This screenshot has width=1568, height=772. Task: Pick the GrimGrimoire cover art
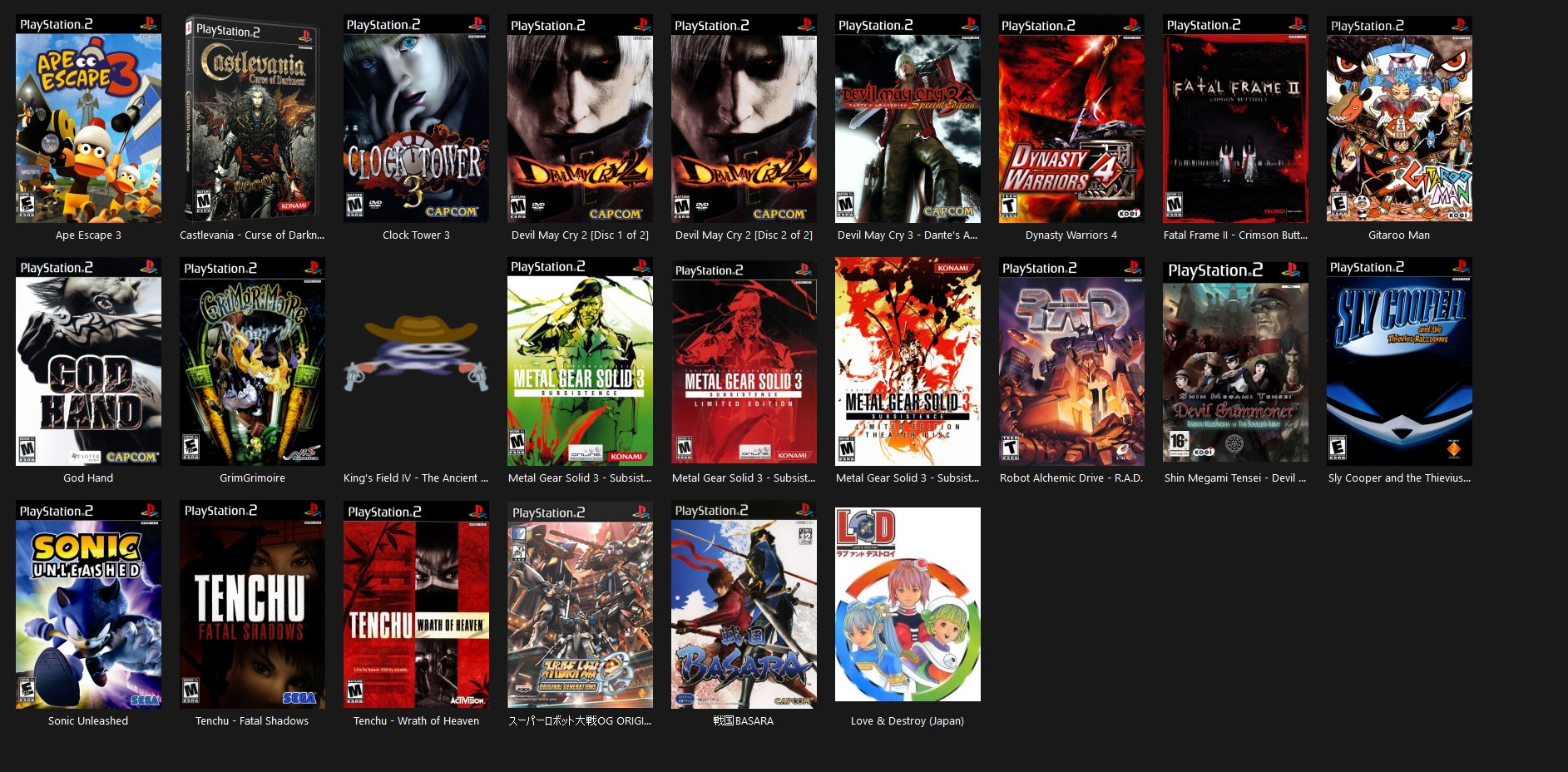click(252, 362)
